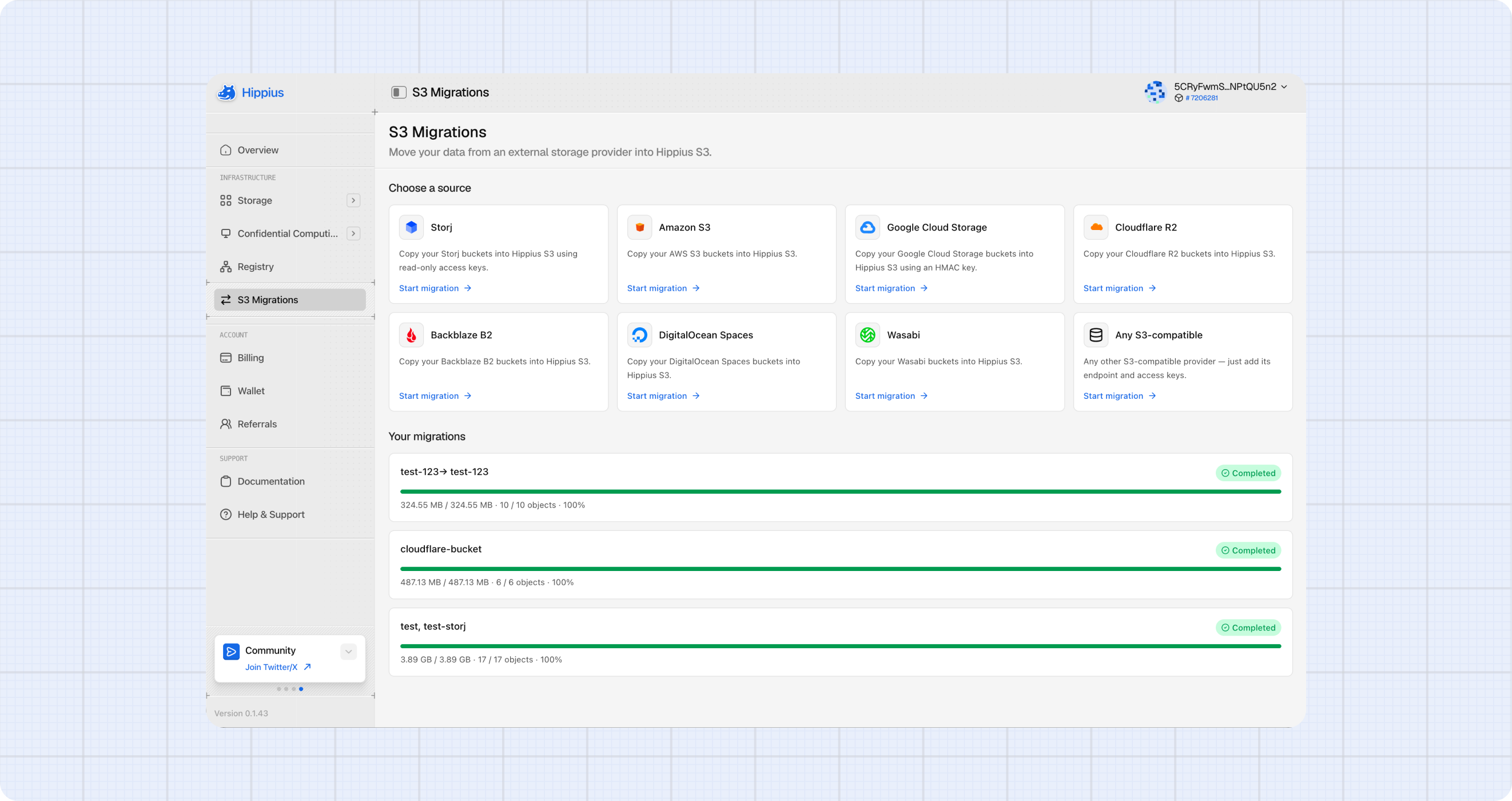Viewport: 1512px width, 801px height.
Task: Start migration from Storj
Action: click(435, 288)
